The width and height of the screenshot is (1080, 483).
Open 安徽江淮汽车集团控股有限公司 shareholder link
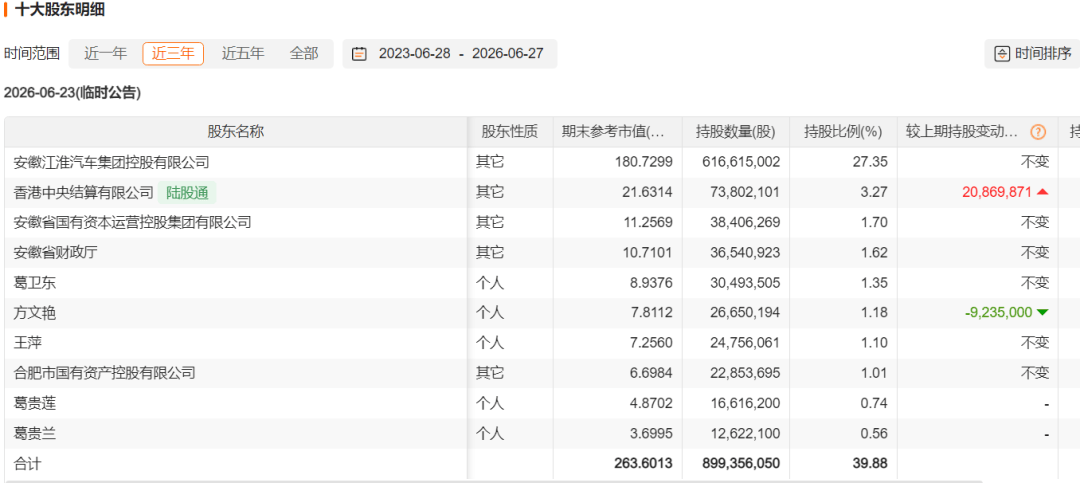click(x=112, y=163)
